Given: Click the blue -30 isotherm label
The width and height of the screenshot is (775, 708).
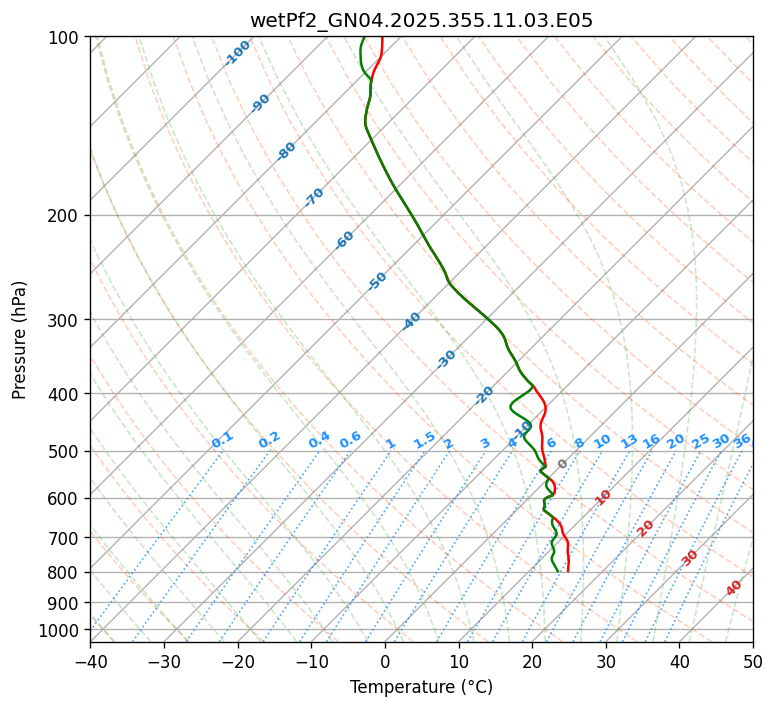Looking at the screenshot, I should [x=447, y=359].
